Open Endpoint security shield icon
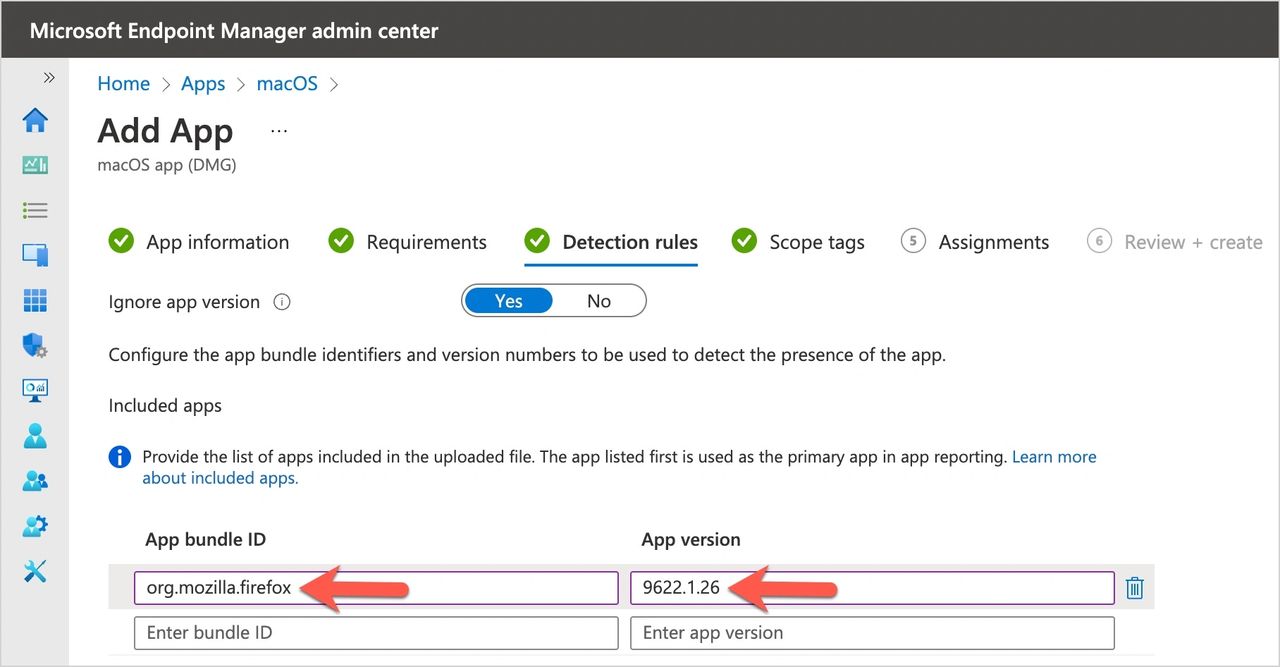 tap(35, 346)
